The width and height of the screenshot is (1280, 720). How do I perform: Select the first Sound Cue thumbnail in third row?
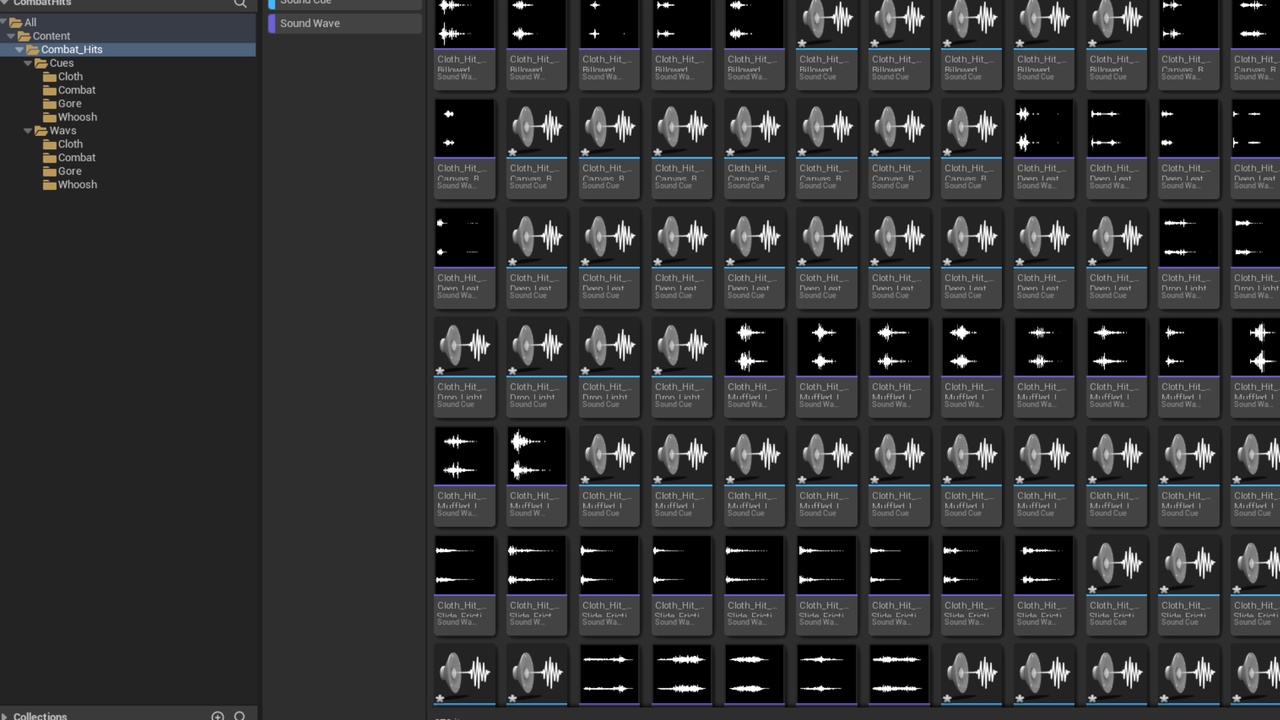(x=537, y=238)
